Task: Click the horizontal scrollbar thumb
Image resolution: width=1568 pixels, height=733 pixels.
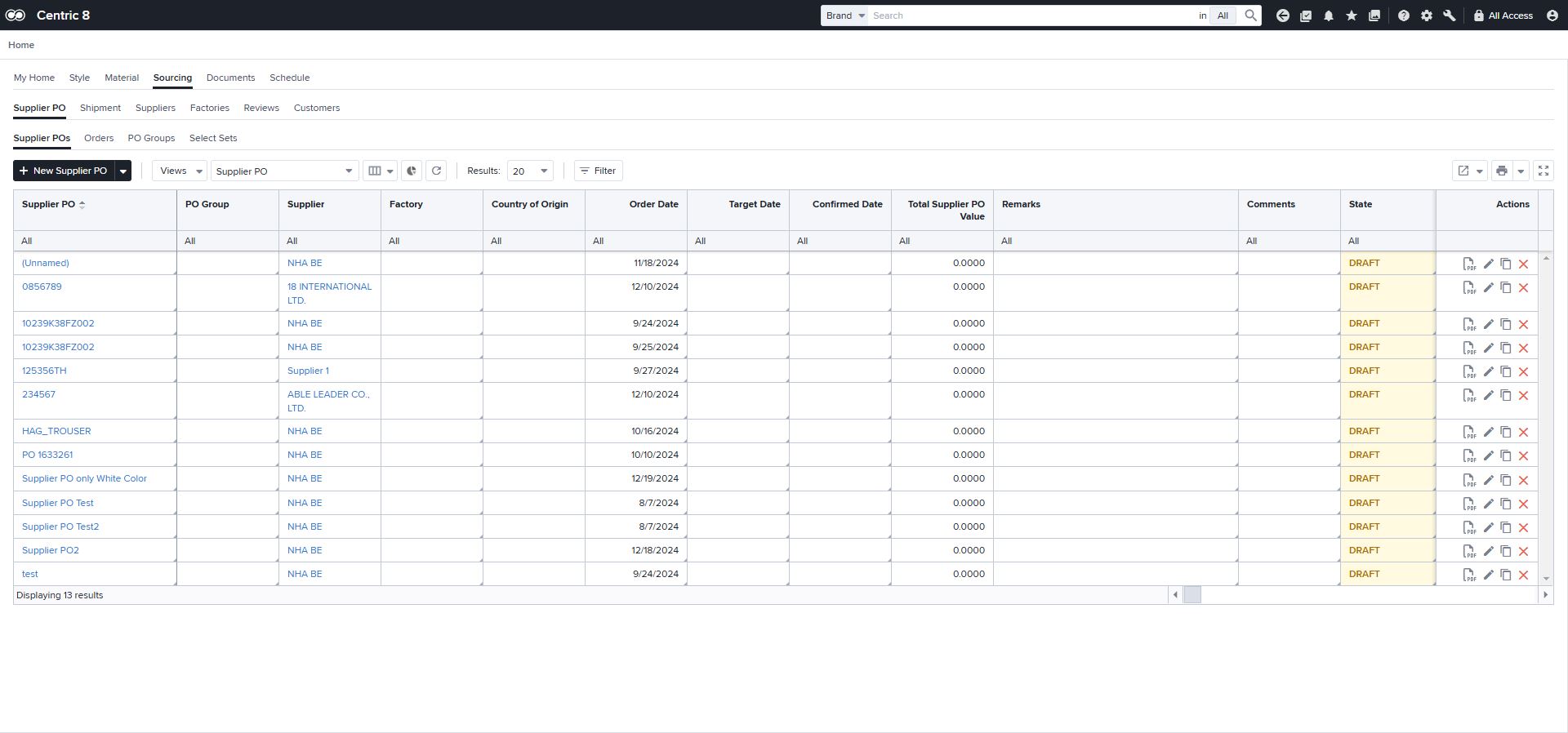Action: pos(1192,595)
